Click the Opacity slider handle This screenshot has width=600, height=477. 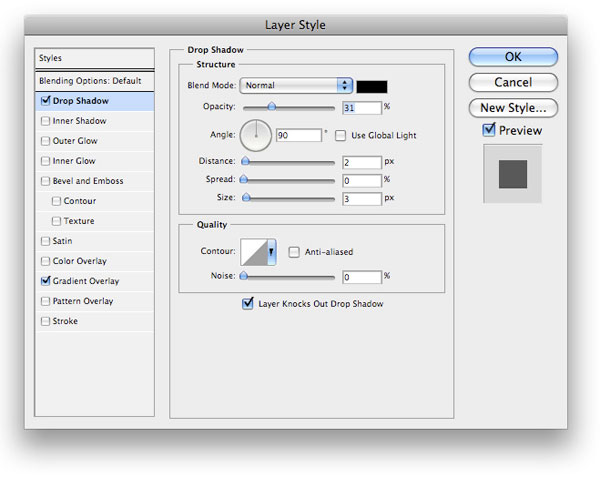(272, 106)
